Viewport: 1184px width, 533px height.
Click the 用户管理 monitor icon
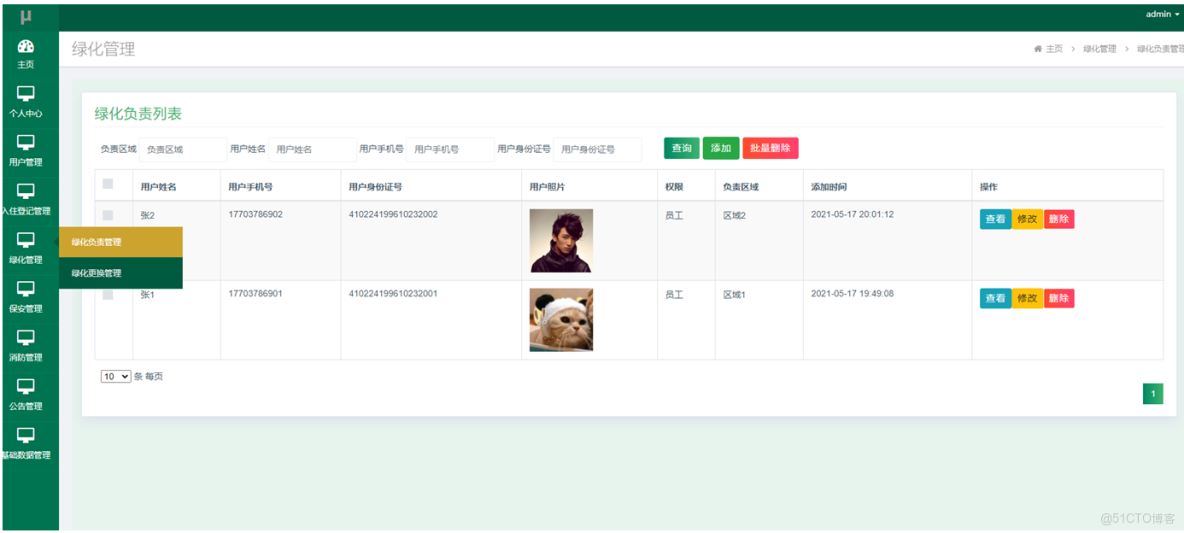pos(26,142)
